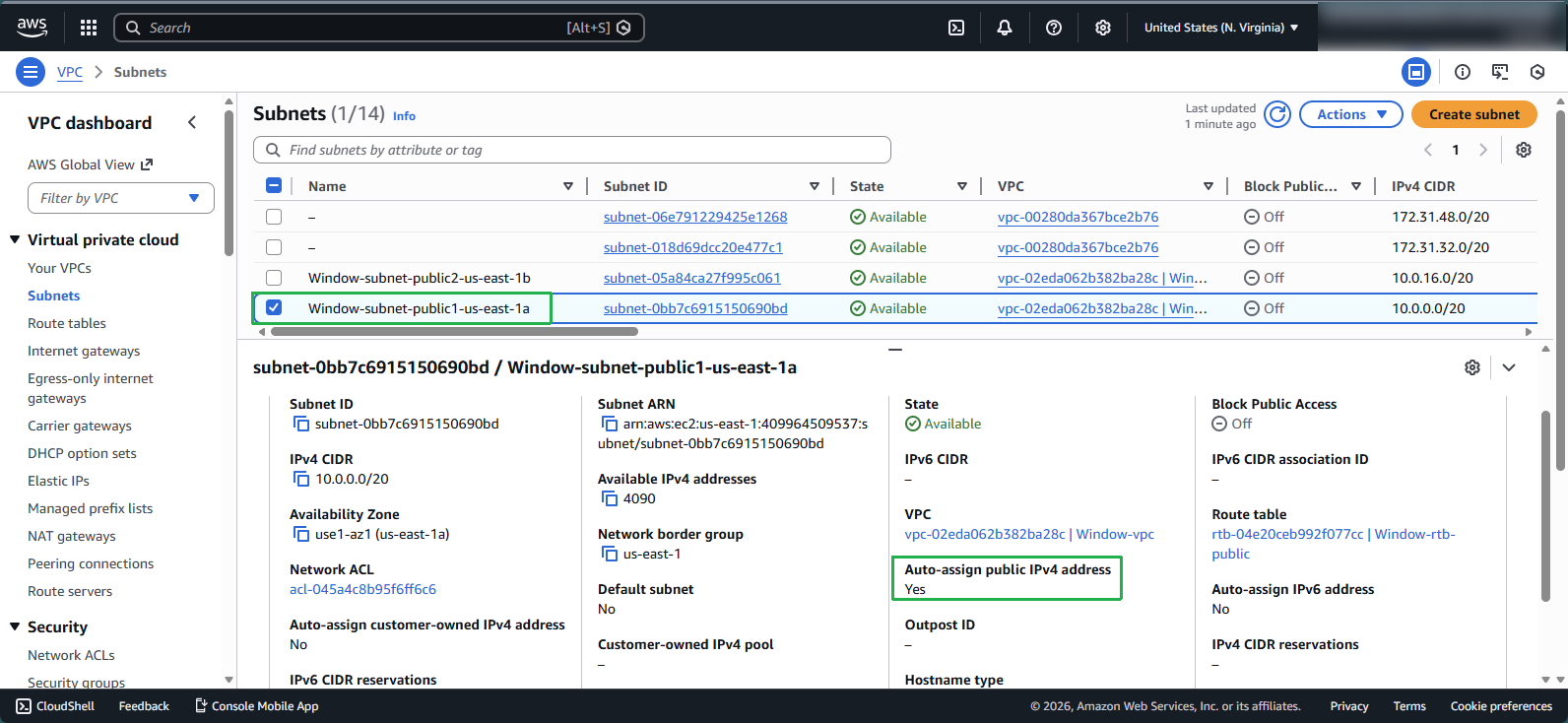Open Console Mobile App link
Screen dimensions: 1568x723
click(x=256, y=706)
